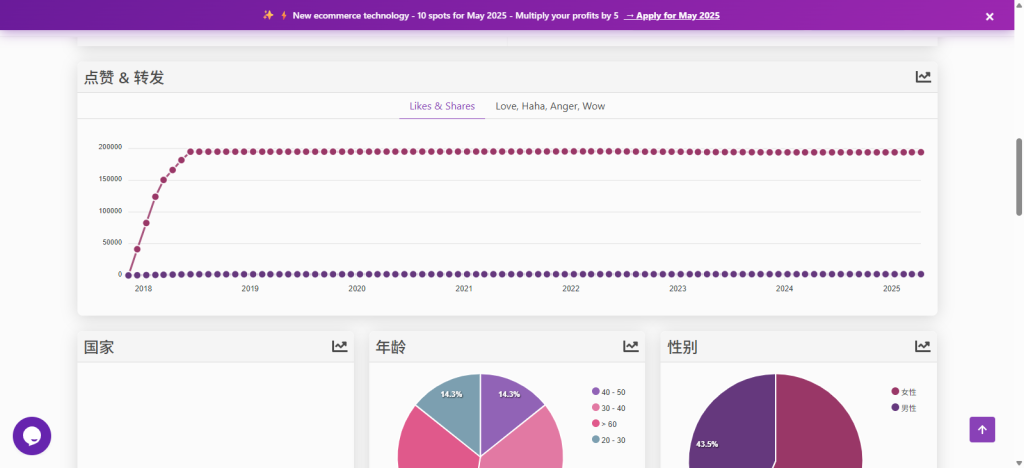This screenshot has width=1024, height=468.
Task: Click the 2018 label on chart axis
Action: [143, 289]
